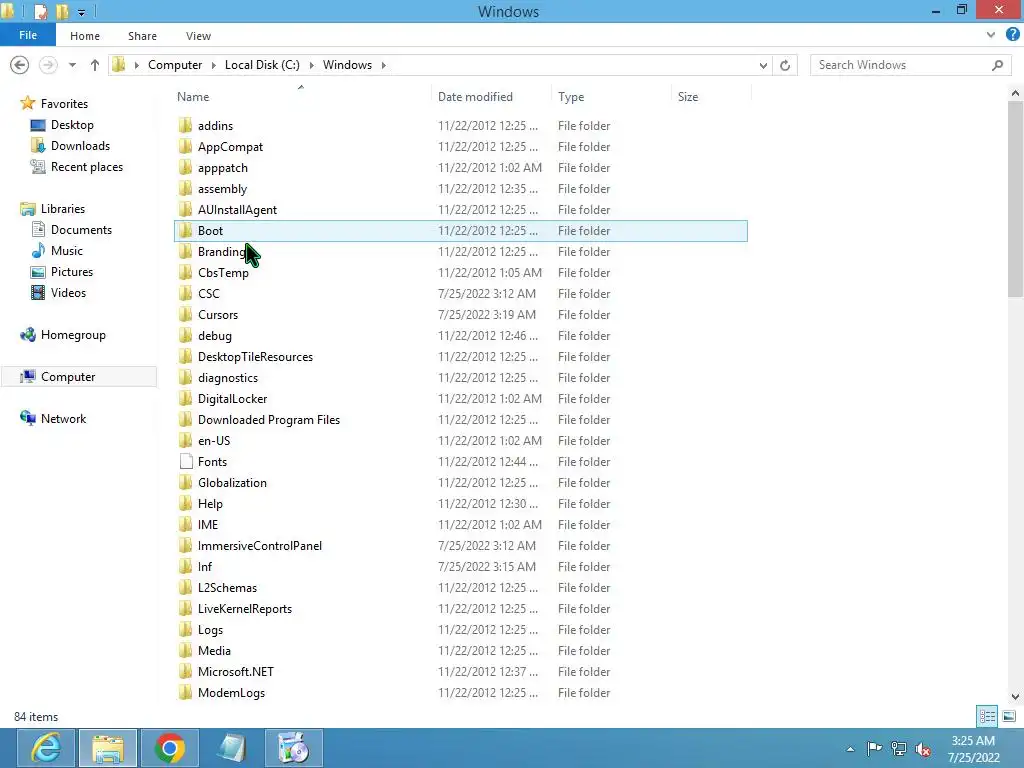Open the Pictures library

click(x=72, y=272)
